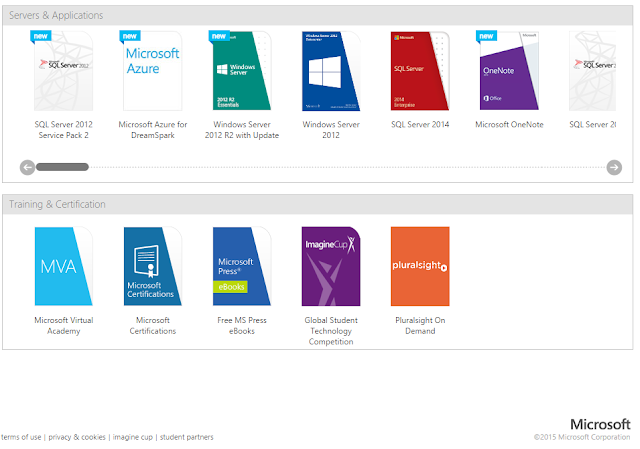This screenshot has height=449, width=640.
Task: Open the 'SQL Server 2014' caption link
Action: click(x=420, y=124)
